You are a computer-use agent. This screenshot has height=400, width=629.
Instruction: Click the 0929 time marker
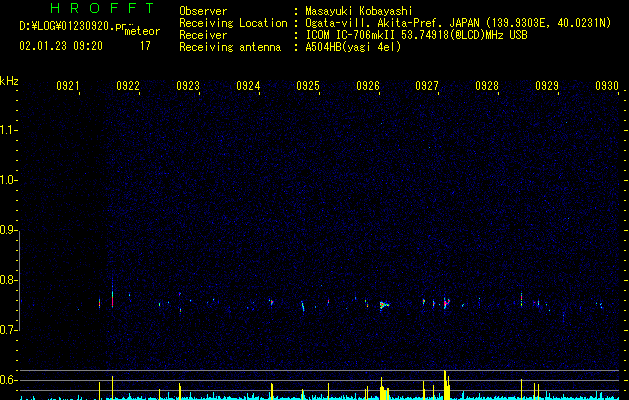click(547, 86)
